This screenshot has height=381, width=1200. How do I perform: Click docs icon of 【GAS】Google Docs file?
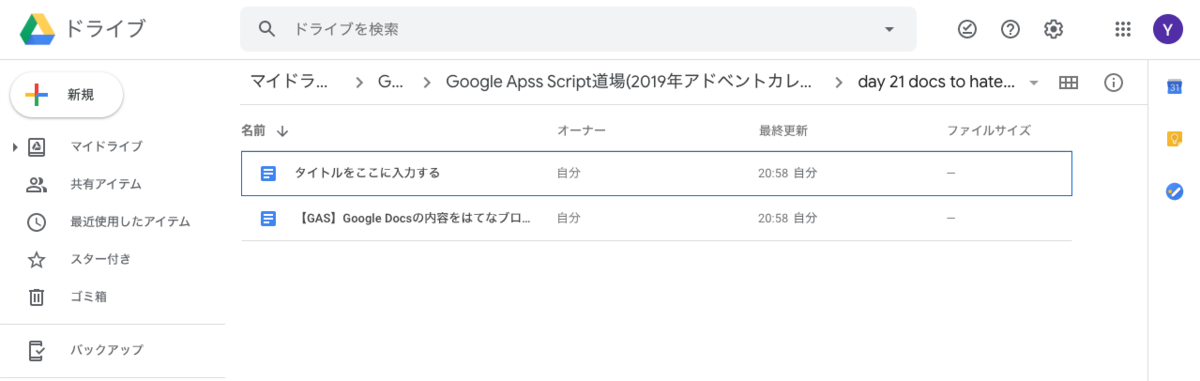tap(268, 218)
